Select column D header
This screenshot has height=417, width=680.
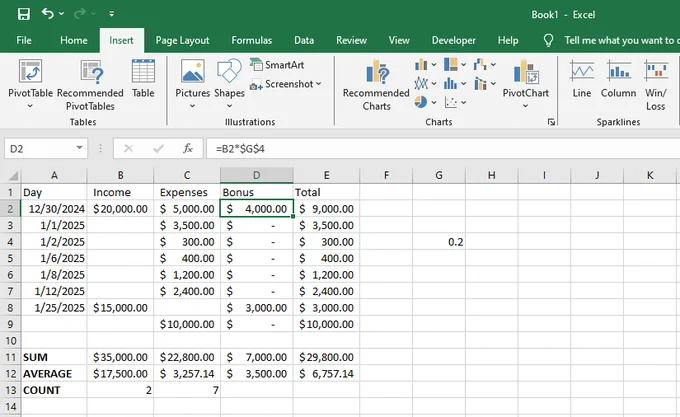tap(257, 175)
